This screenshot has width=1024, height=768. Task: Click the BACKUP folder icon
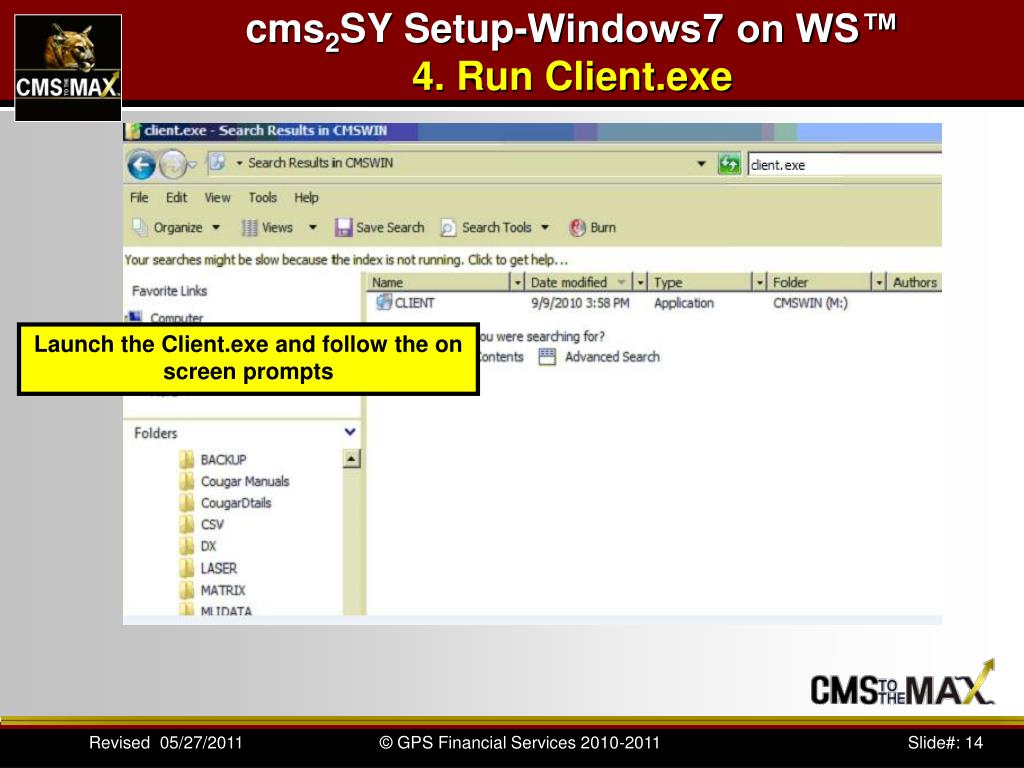187,459
